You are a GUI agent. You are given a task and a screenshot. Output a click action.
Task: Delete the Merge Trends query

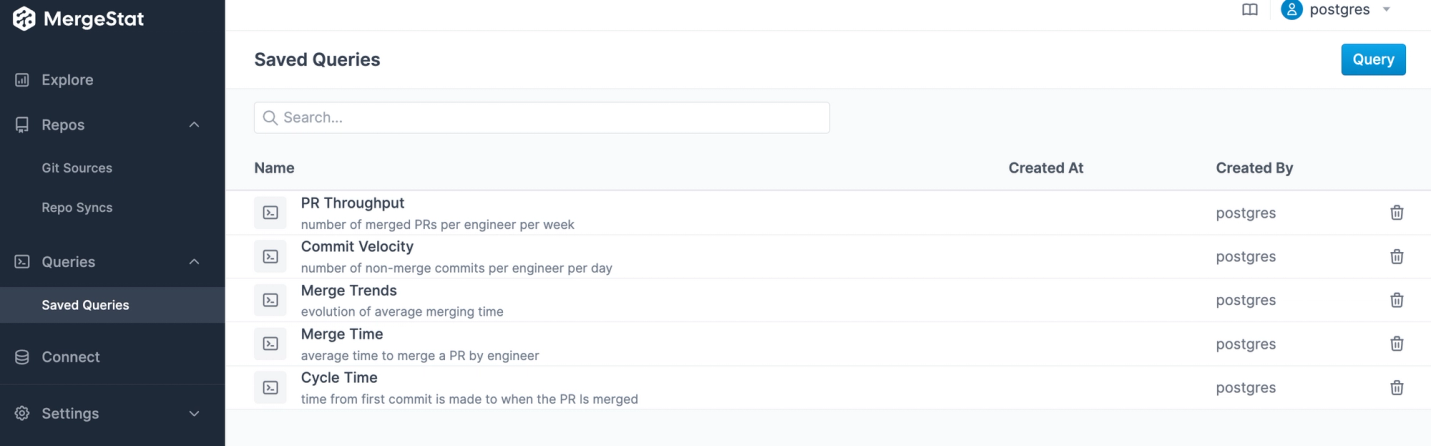[1397, 300]
